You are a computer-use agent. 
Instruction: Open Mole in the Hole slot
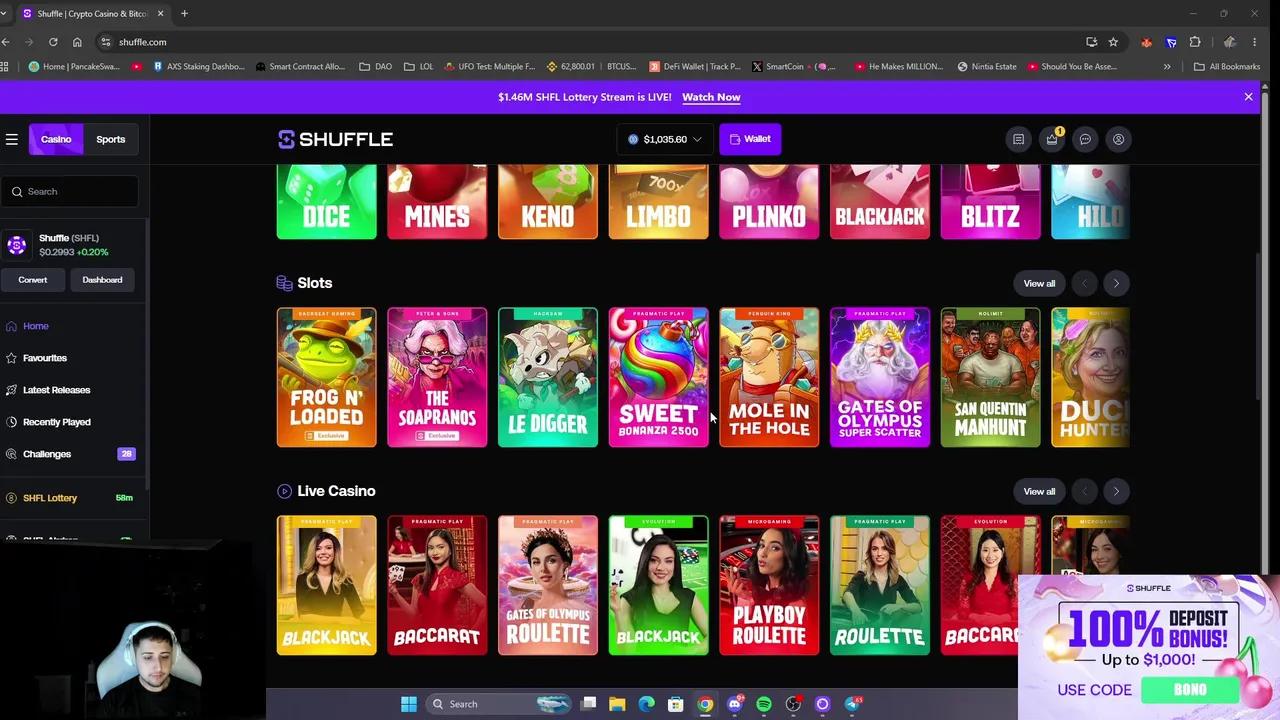[769, 377]
